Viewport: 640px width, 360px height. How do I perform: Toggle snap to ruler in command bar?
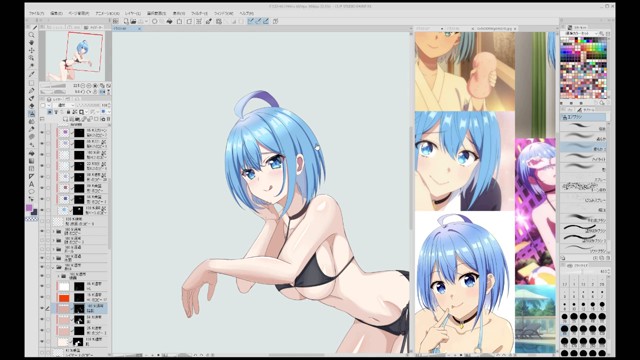pyautogui.click(x=251, y=21)
